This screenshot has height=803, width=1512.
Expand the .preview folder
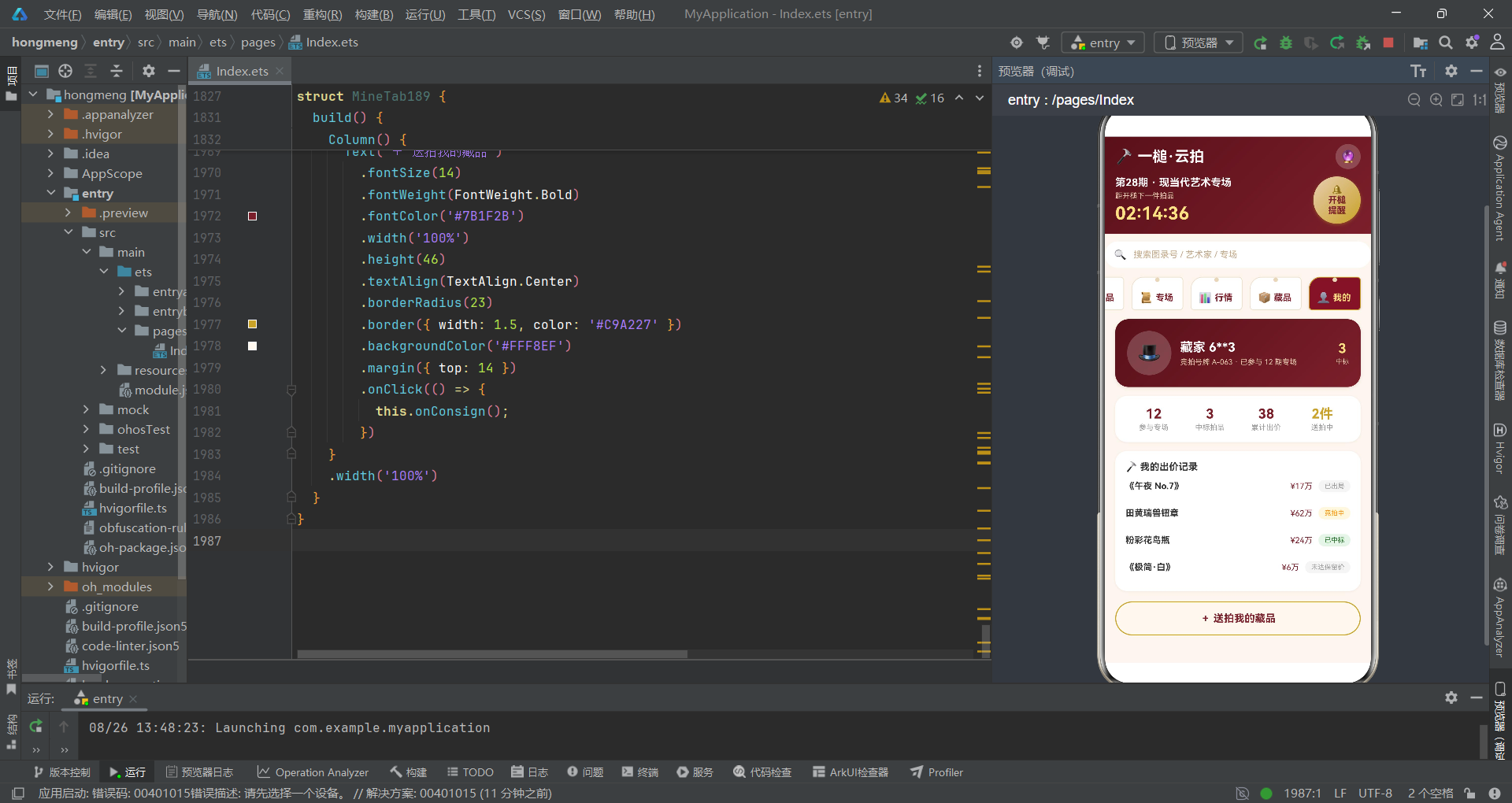point(68,213)
